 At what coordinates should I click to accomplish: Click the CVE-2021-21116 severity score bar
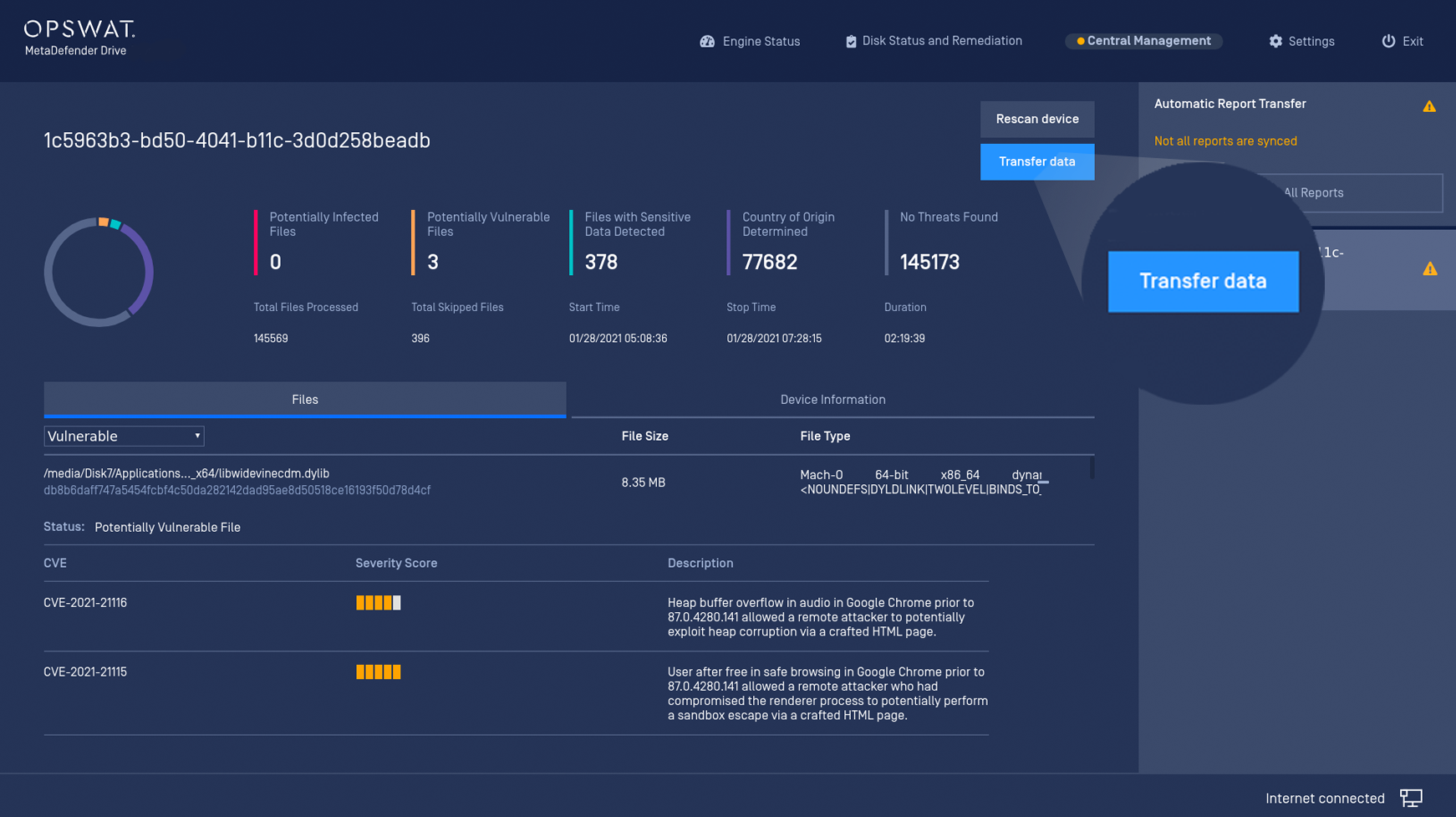click(379, 603)
